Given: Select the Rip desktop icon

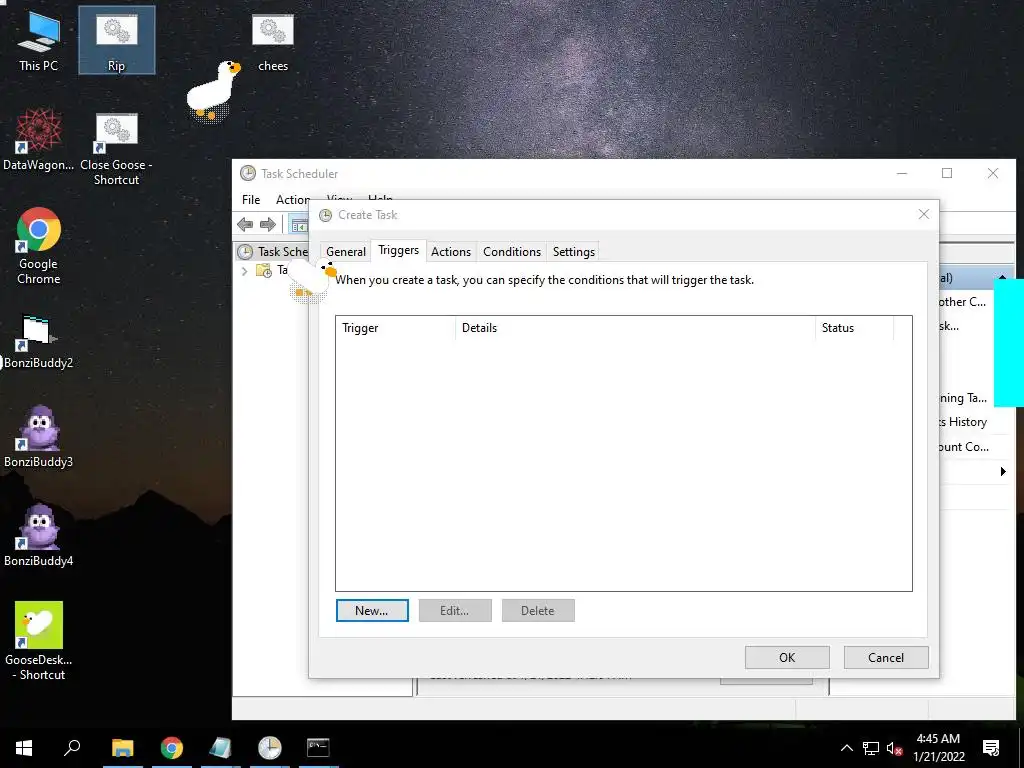Looking at the screenshot, I should [x=116, y=40].
